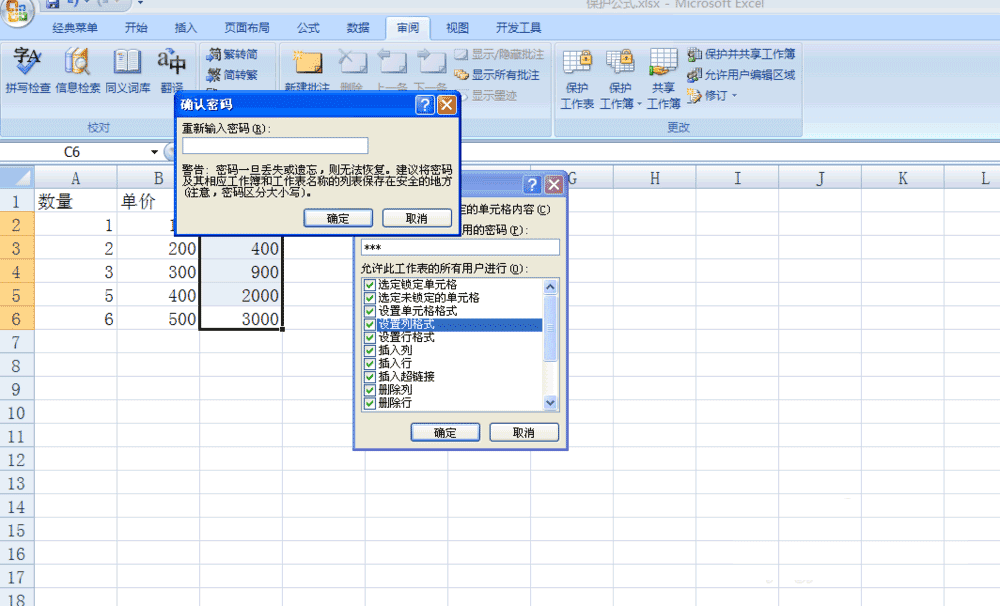Select cell with value 900
The width and height of the screenshot is (1000, 606).
pyautogui.click(x=241, y=272)
